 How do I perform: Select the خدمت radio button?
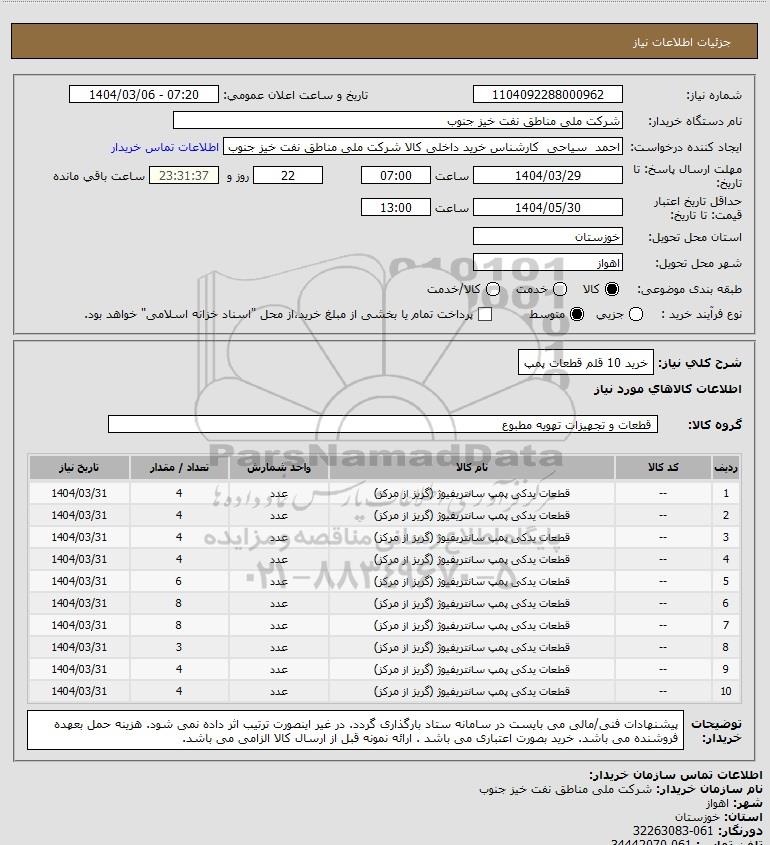coord(560,289)
